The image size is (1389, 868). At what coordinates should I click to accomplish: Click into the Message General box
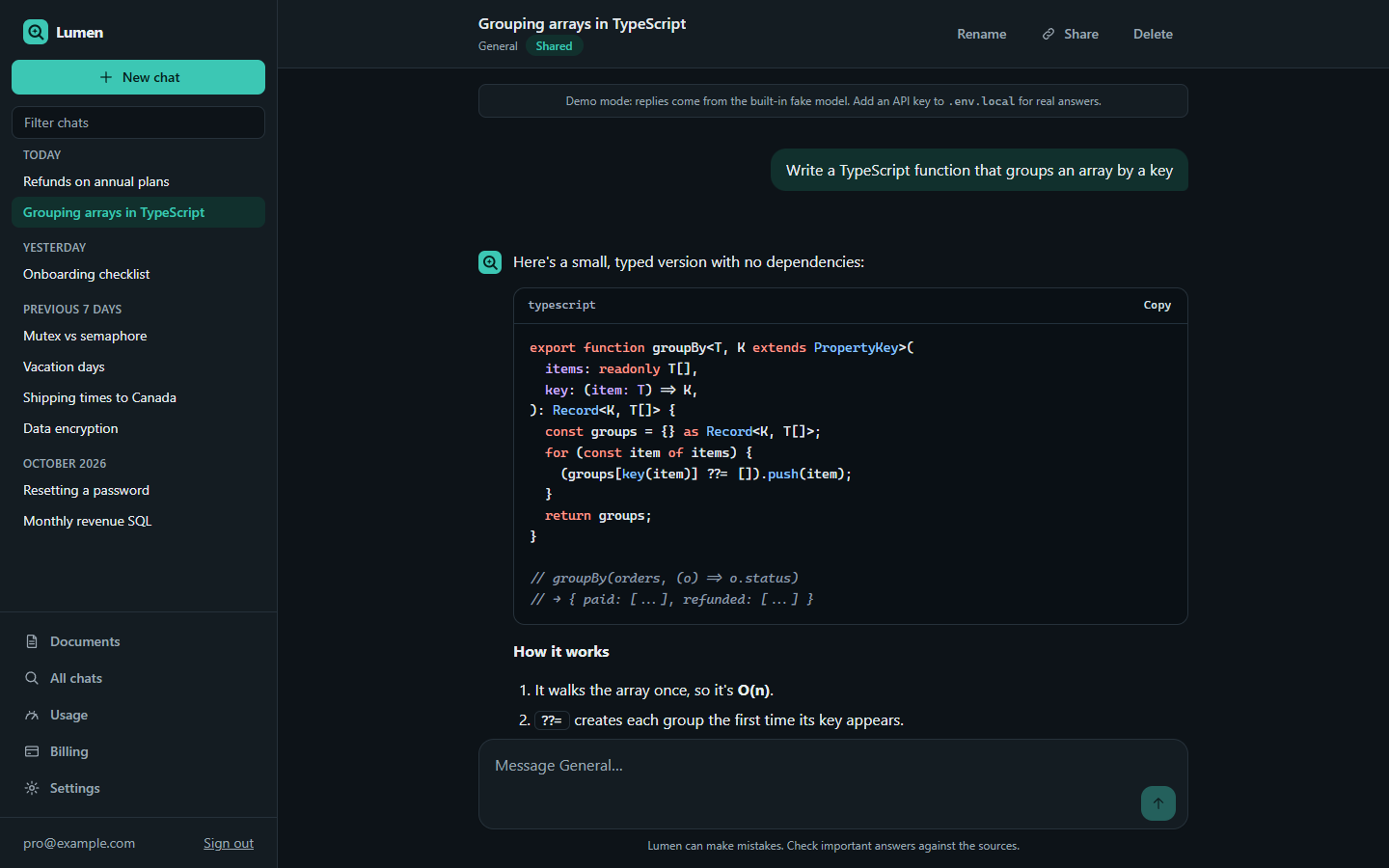(833, 784)
